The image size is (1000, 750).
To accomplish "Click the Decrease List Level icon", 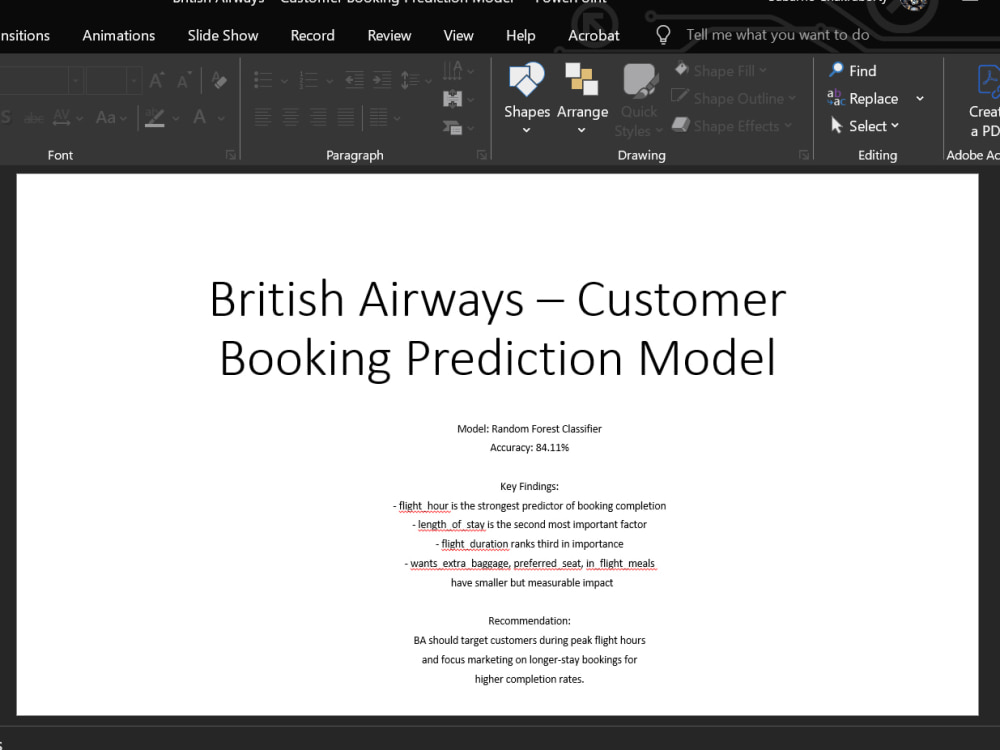I will (355, 80).
